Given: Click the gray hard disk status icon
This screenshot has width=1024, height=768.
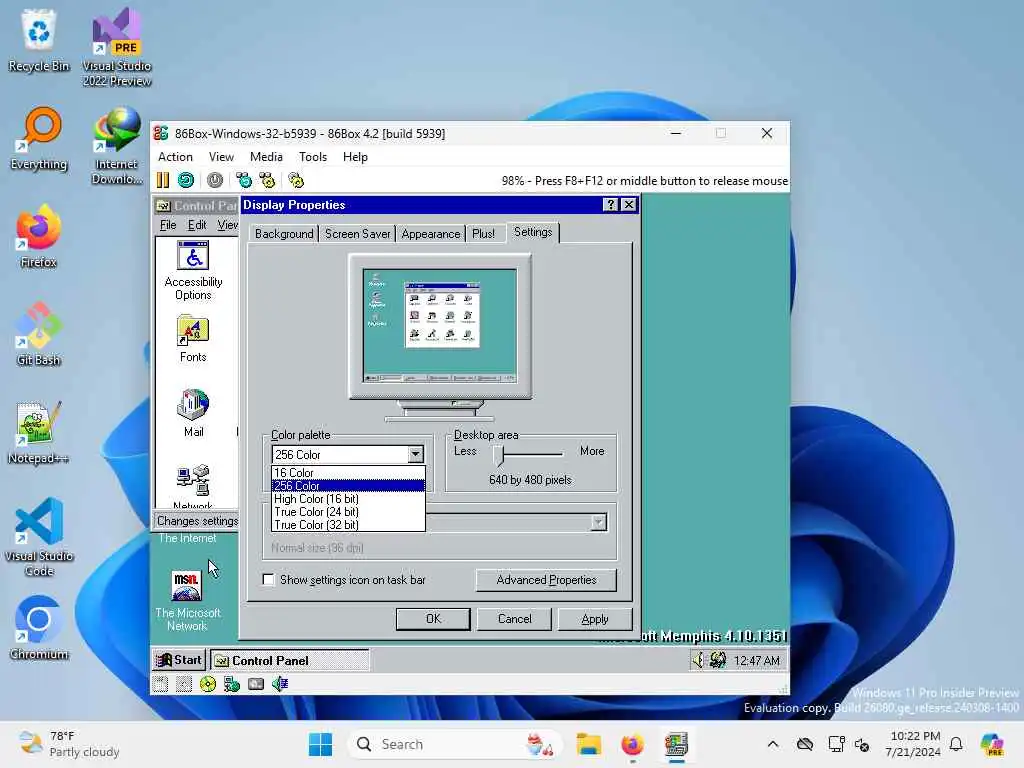Looking at the screenshot, I should point(256,684).
